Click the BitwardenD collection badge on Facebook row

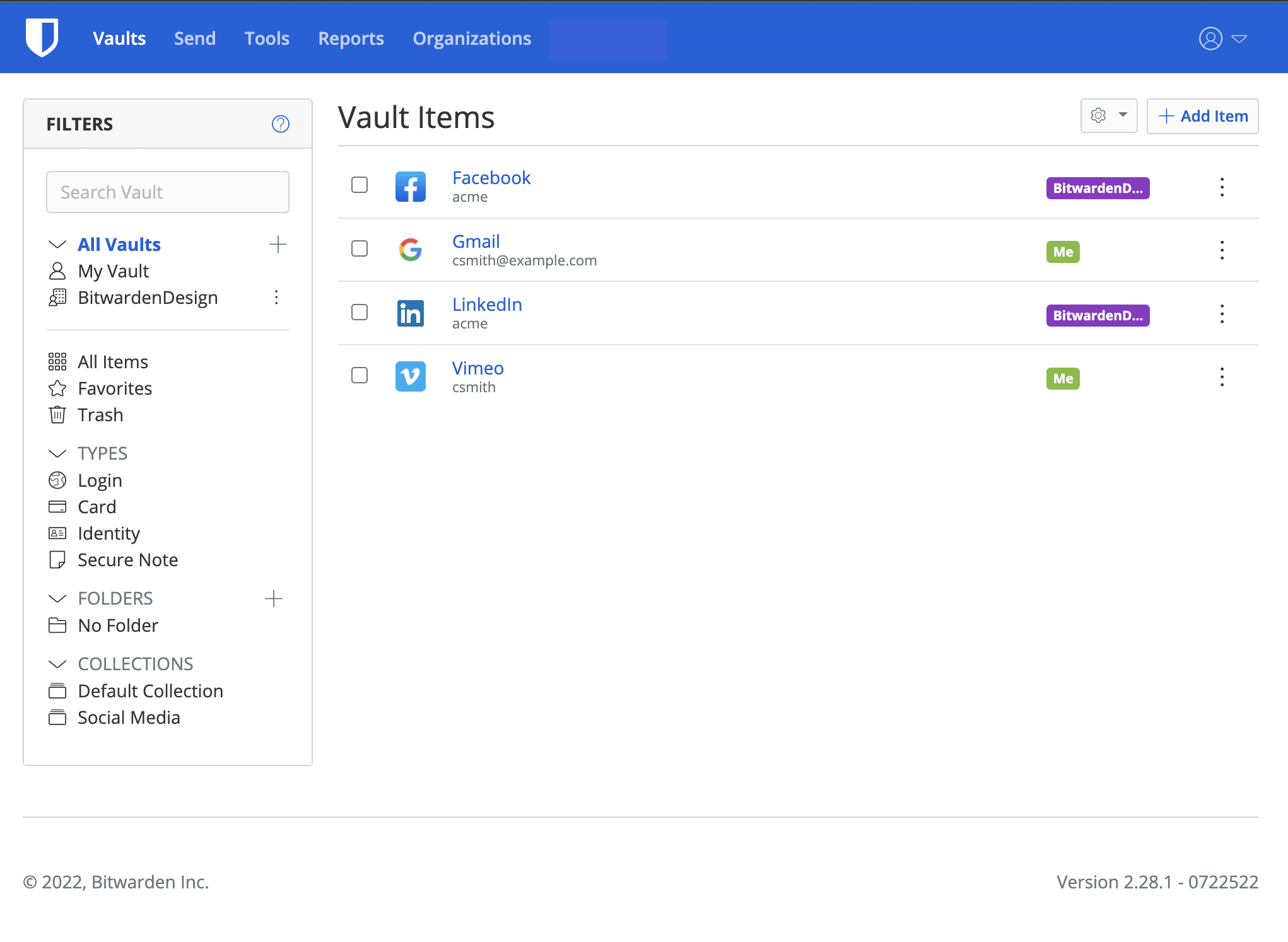(1098, 187)
